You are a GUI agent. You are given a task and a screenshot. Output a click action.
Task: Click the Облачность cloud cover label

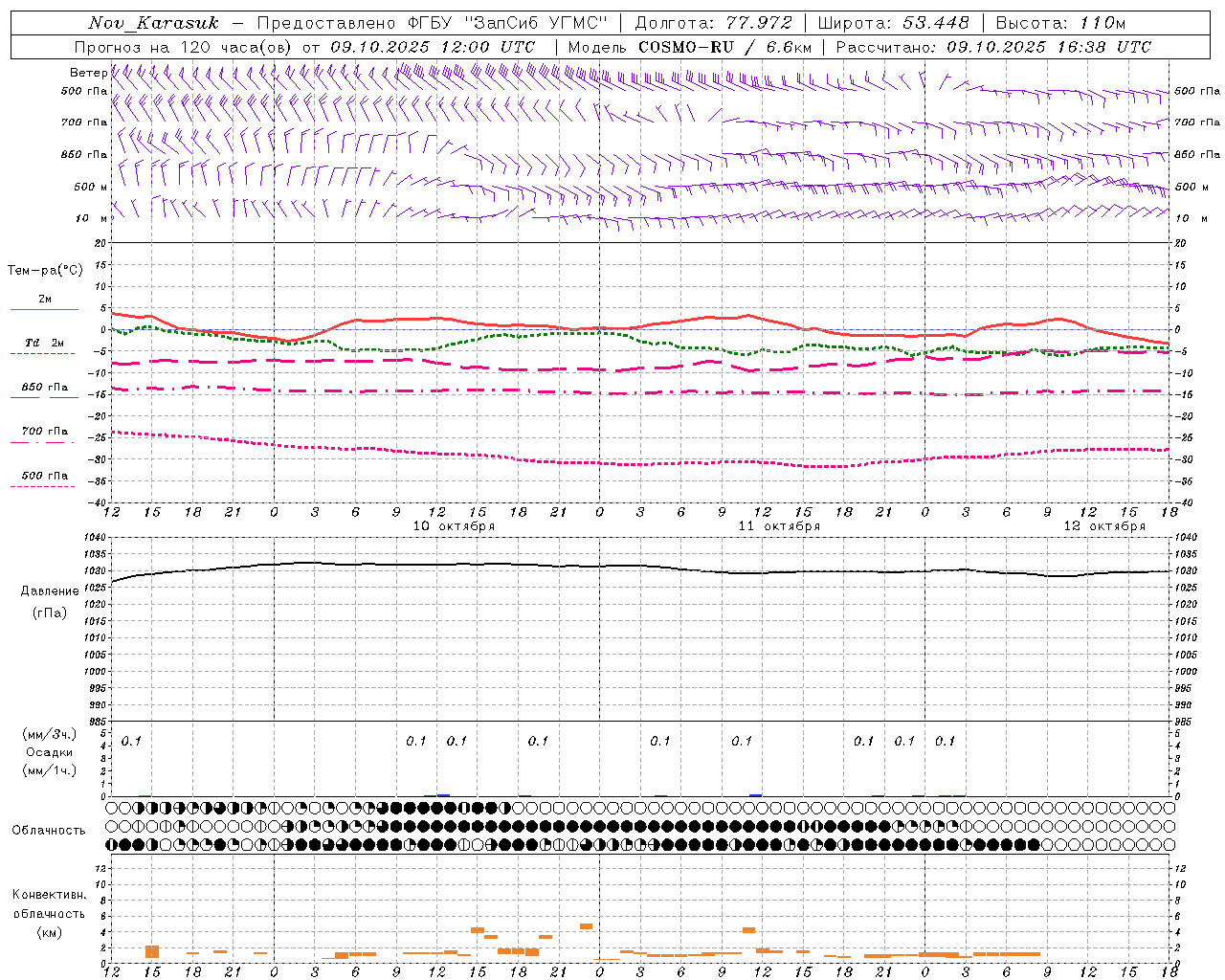click(49, 831)
